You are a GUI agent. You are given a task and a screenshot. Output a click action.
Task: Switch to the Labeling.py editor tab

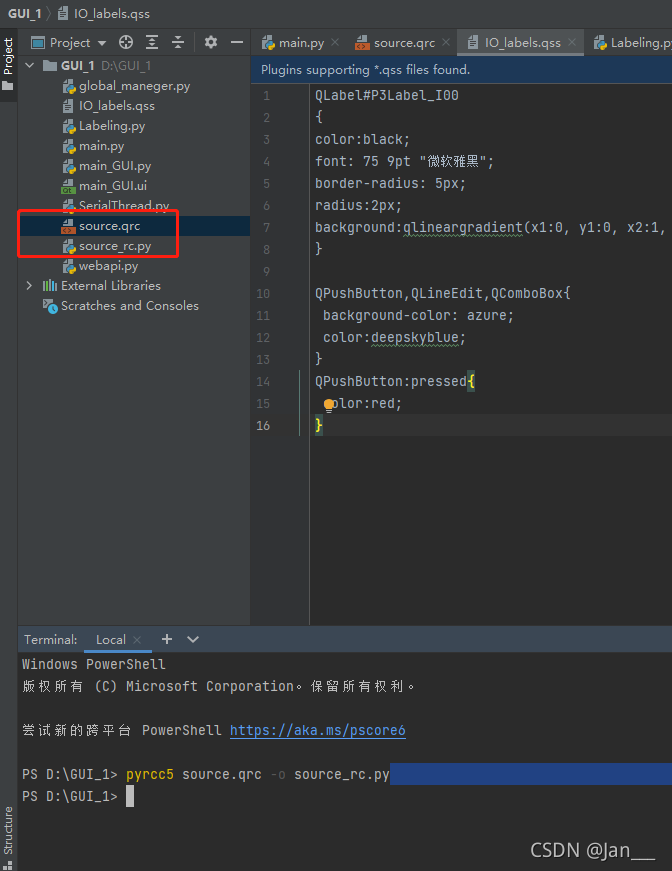click(x=632, y=43)
